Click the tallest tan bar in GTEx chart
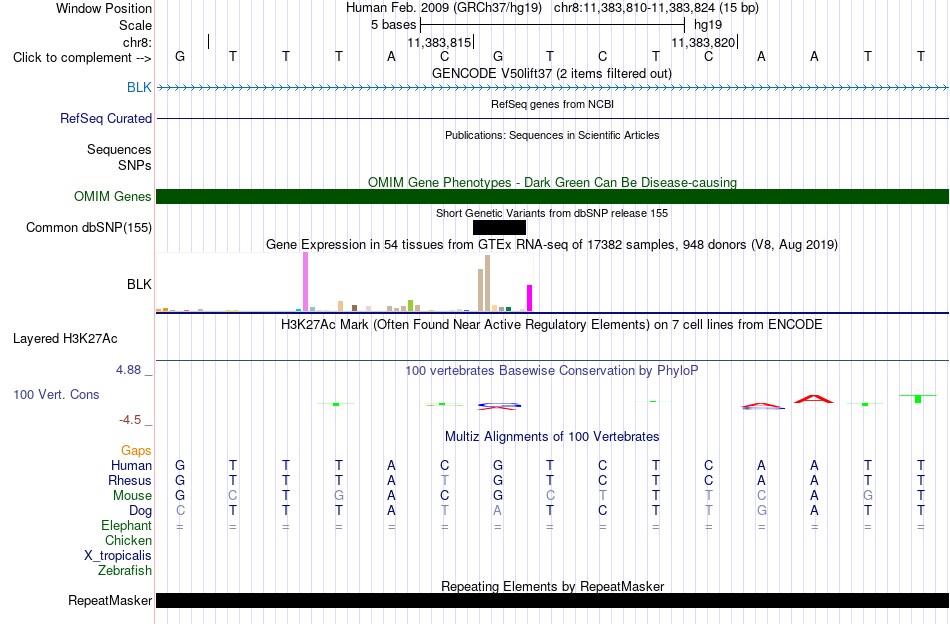The height and width of the screenshot is (624, 950). click(487, 283)
